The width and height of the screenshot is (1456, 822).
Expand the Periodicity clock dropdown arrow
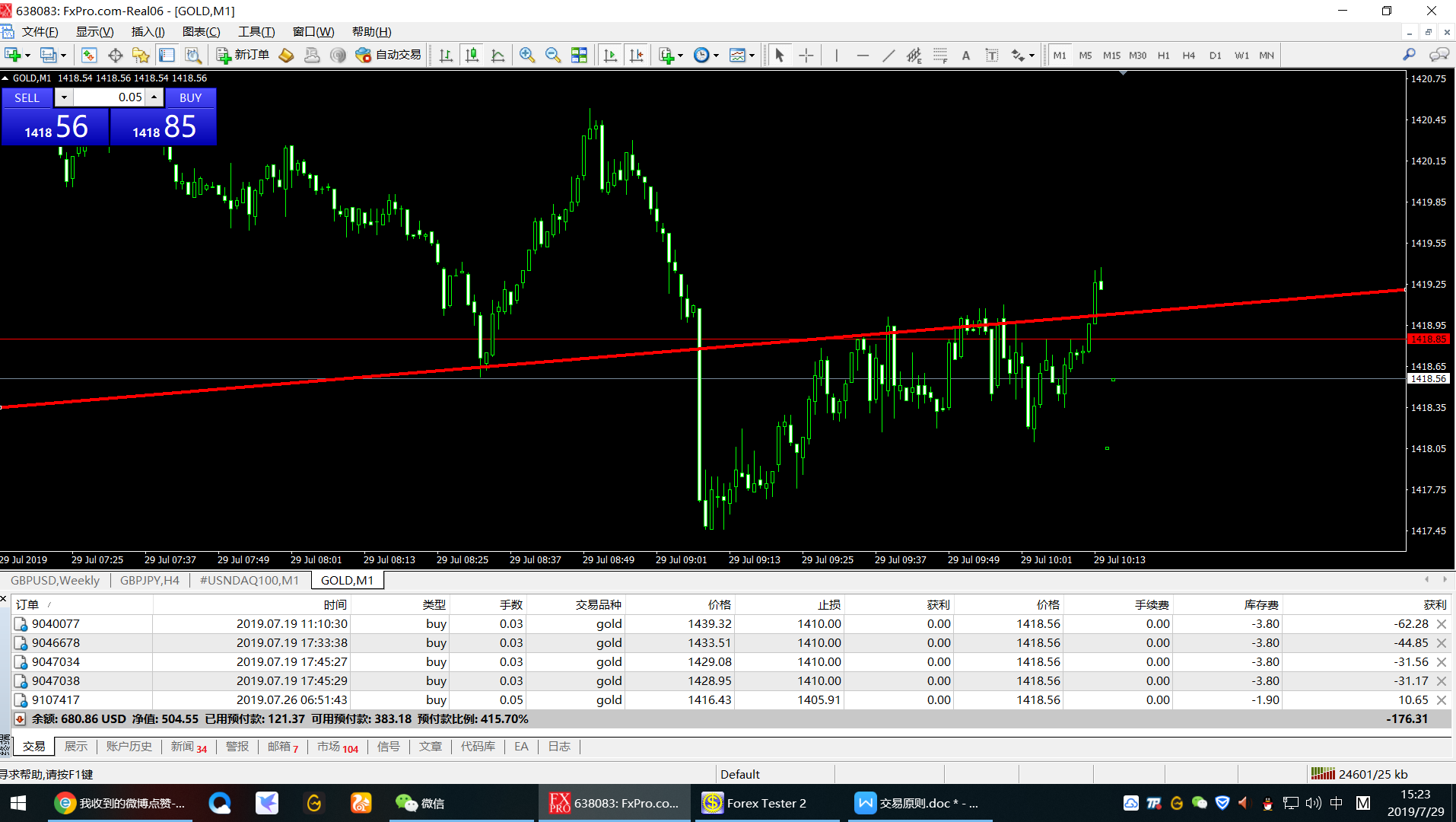716,56
